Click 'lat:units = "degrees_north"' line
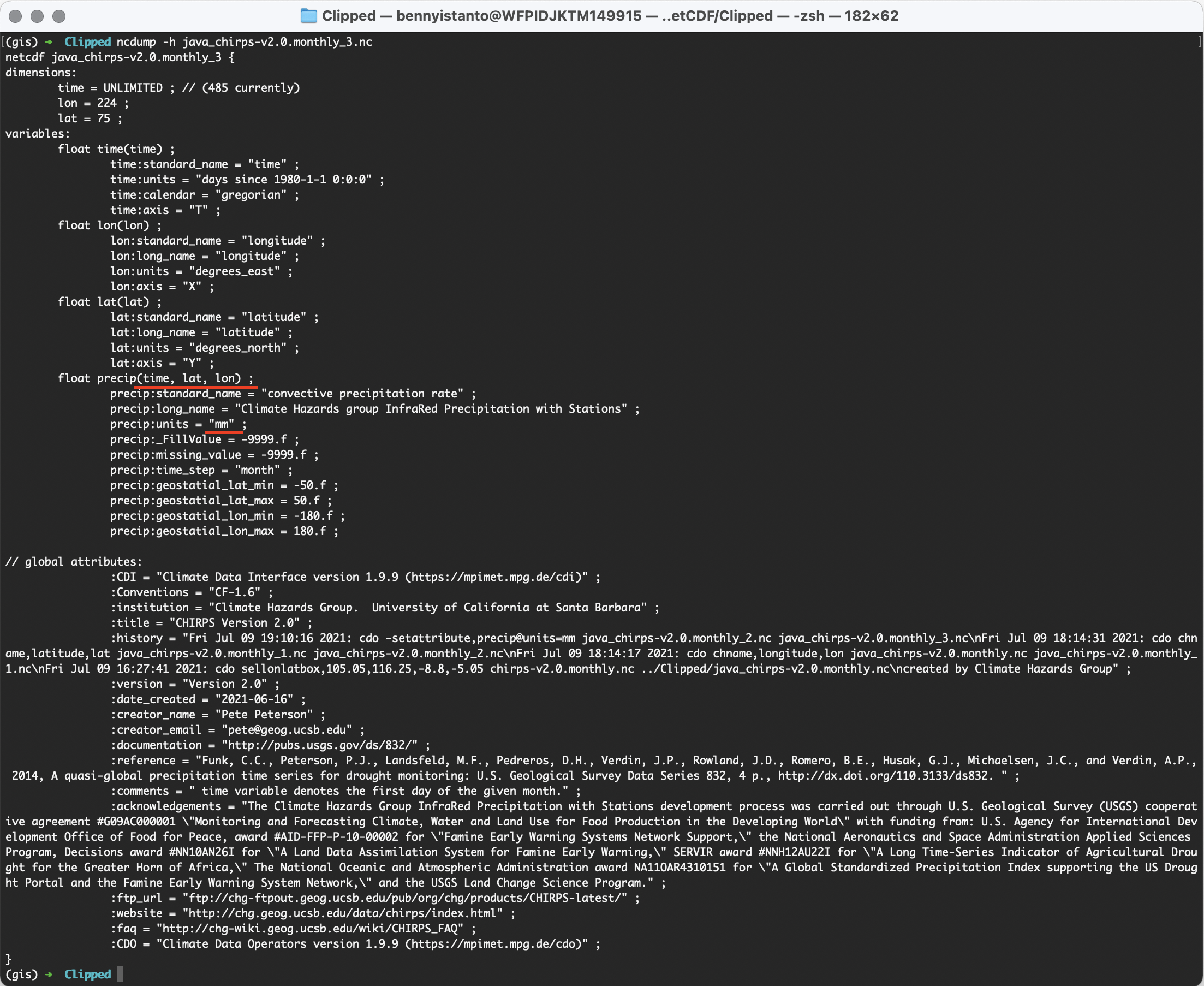This screenshot has height=986, width=1204. pos(204,348)
